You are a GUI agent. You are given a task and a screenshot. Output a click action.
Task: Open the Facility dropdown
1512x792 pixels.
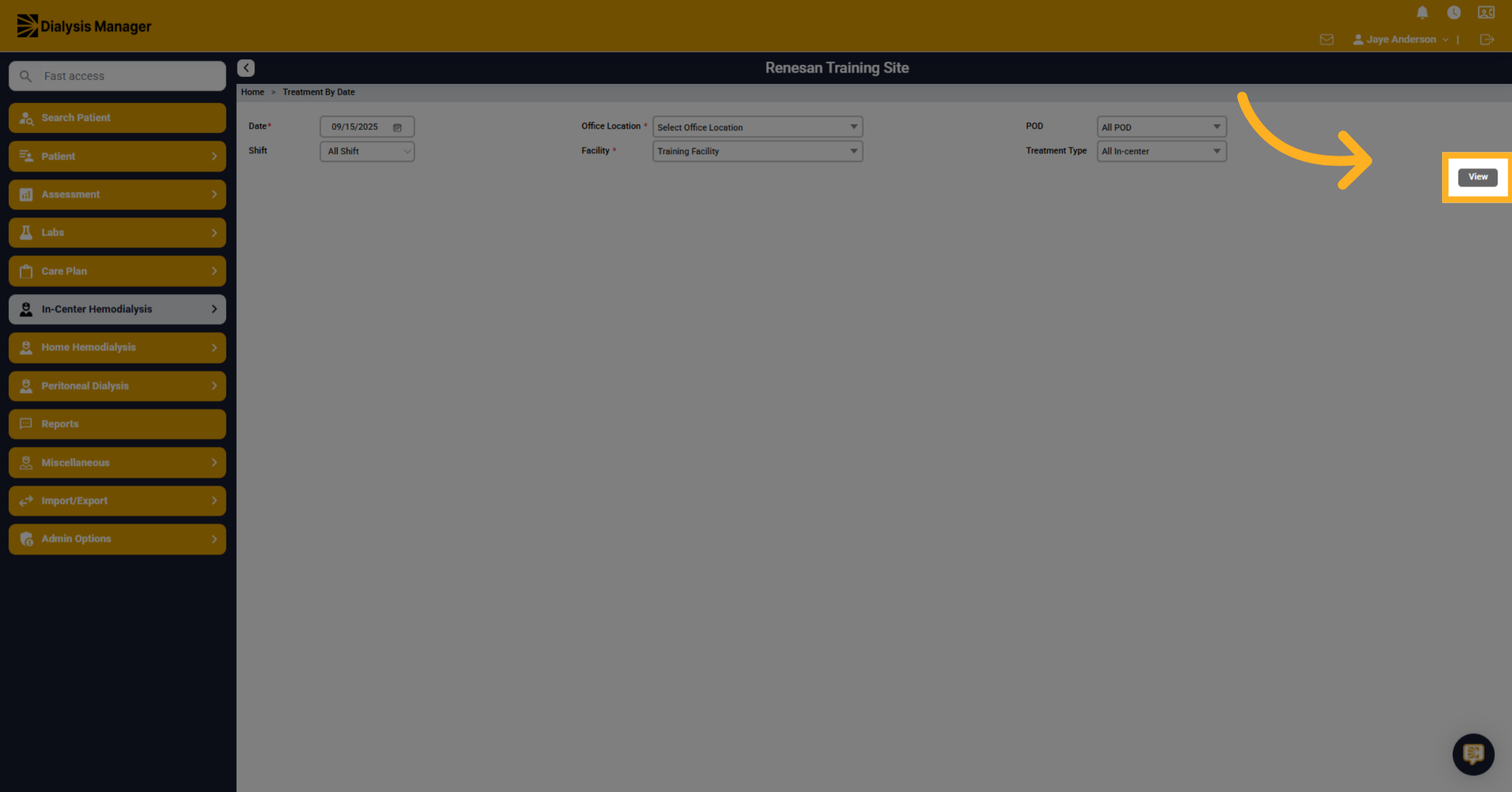click(x=757, y=151)
